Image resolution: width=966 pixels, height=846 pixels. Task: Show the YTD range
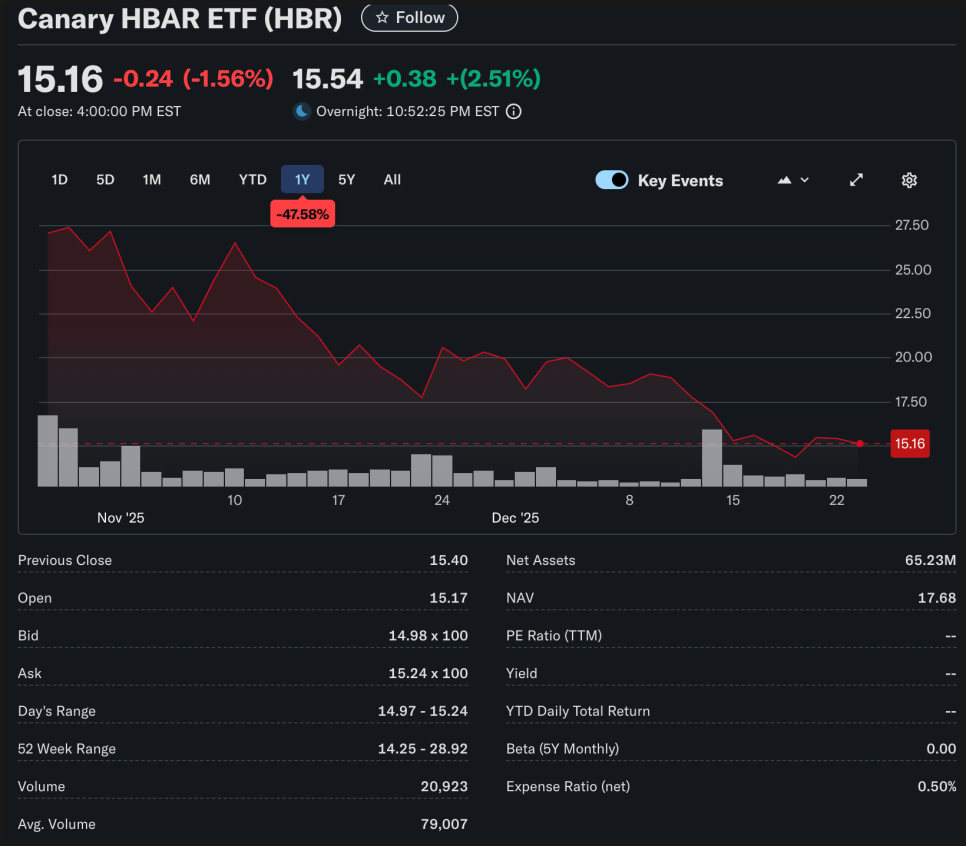click(252, 180)
